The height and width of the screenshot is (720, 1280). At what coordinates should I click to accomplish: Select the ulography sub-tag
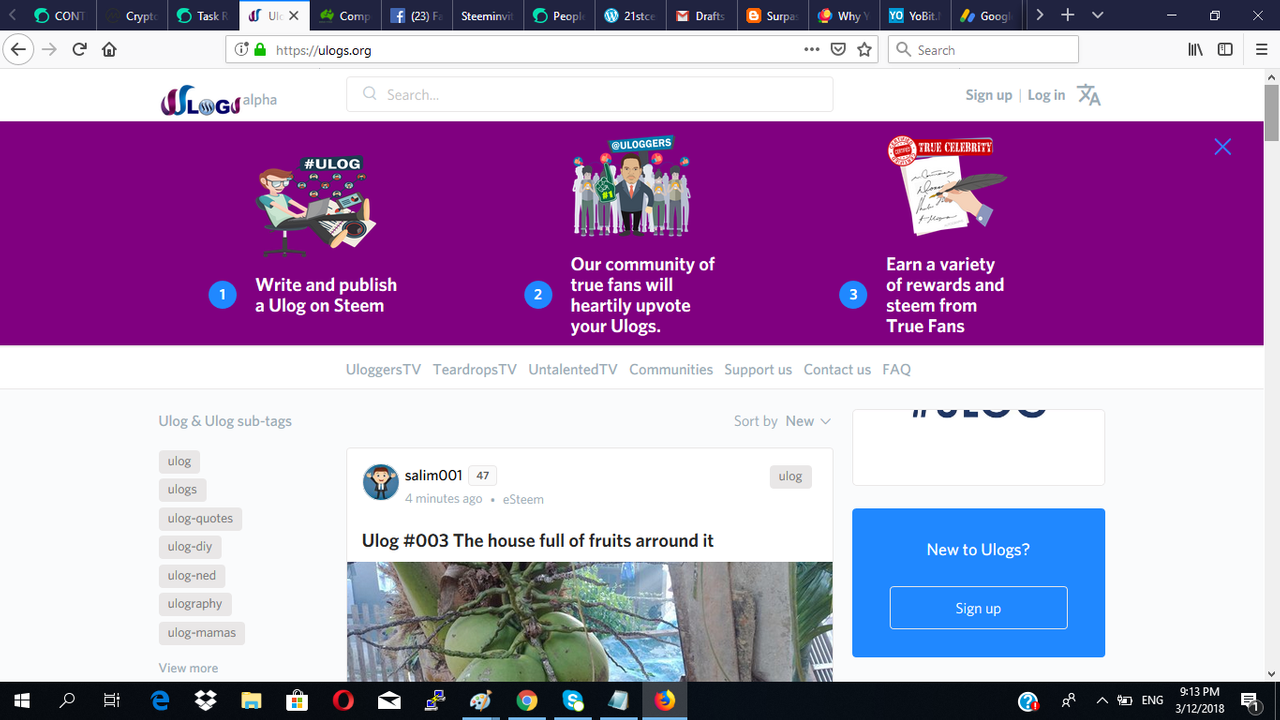tap(195, 604)
